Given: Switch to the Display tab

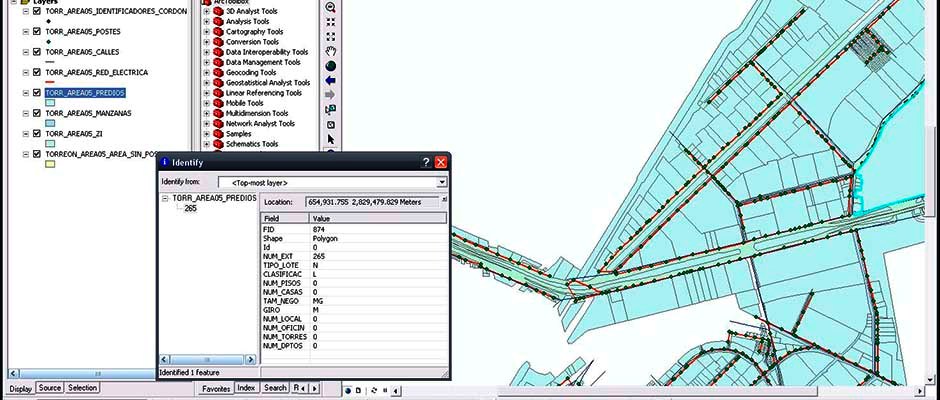Looking at the screenshot, I should click(x=20, y=389).
